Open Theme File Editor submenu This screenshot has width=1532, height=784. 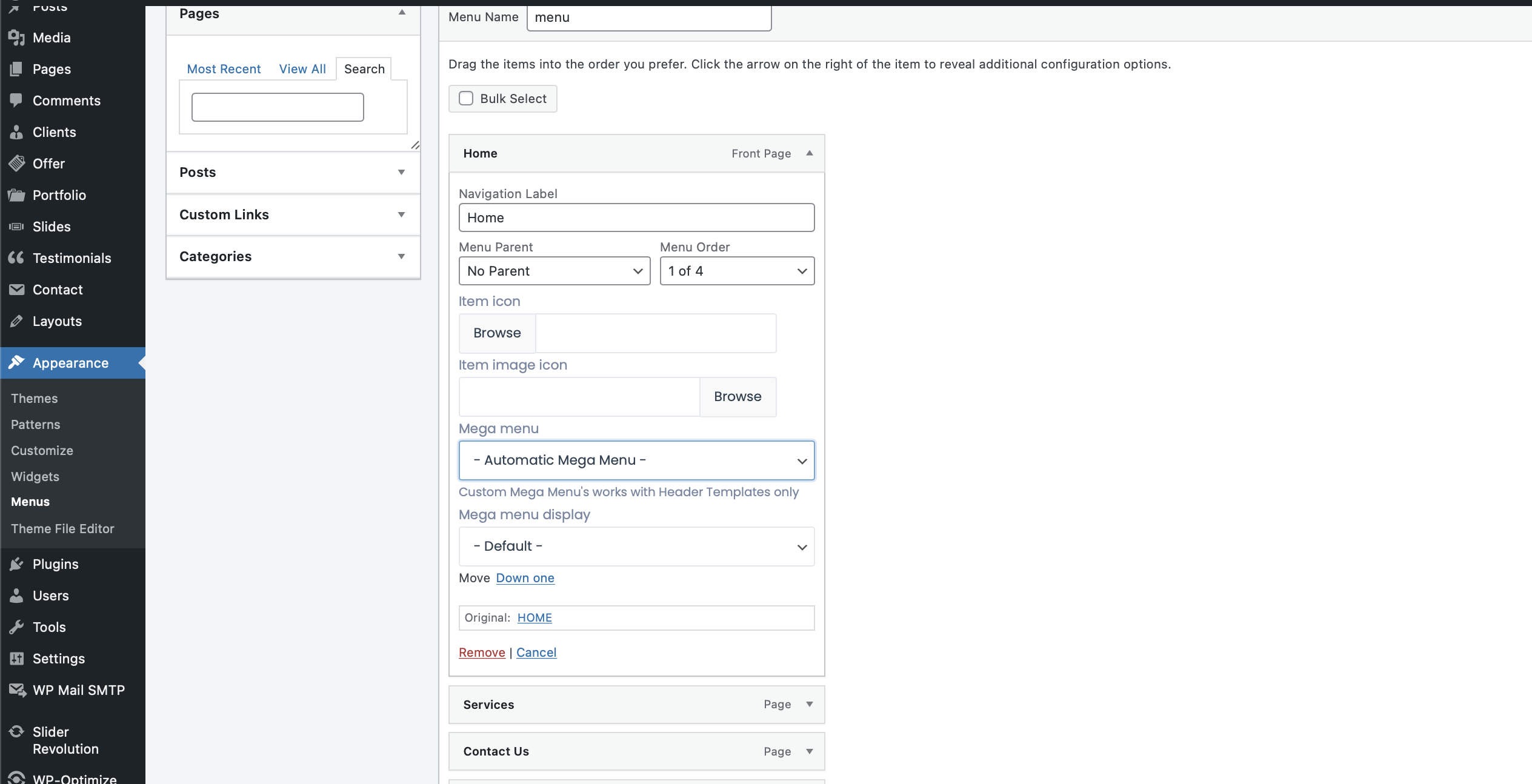point(62,528)
